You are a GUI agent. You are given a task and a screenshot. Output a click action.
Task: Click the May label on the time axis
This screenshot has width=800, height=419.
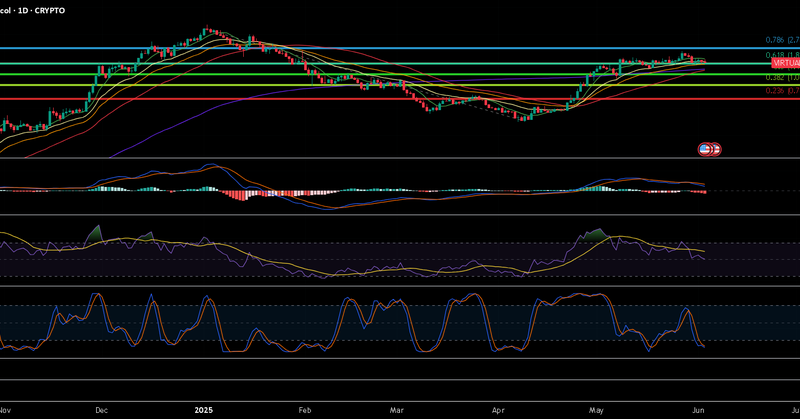click(x=596, y=410)
